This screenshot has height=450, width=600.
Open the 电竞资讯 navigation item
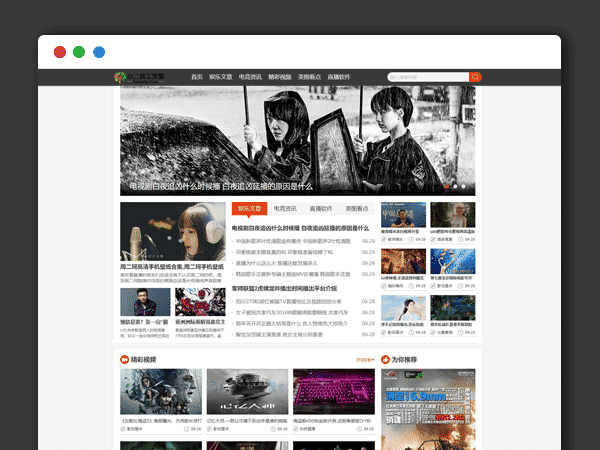pyautogui.click(x=250, y=77)
